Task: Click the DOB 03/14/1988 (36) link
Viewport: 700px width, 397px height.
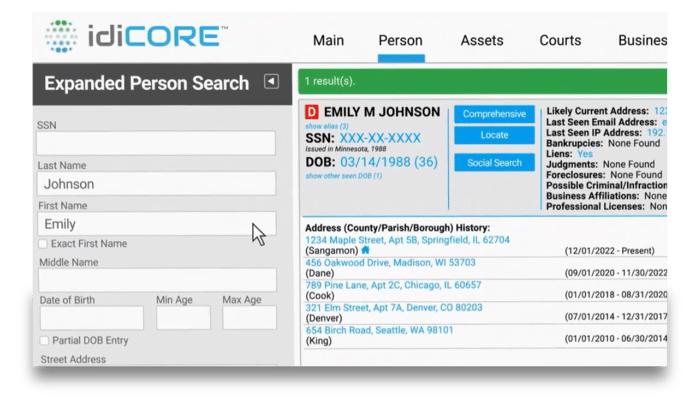Action: pos(389,162)
